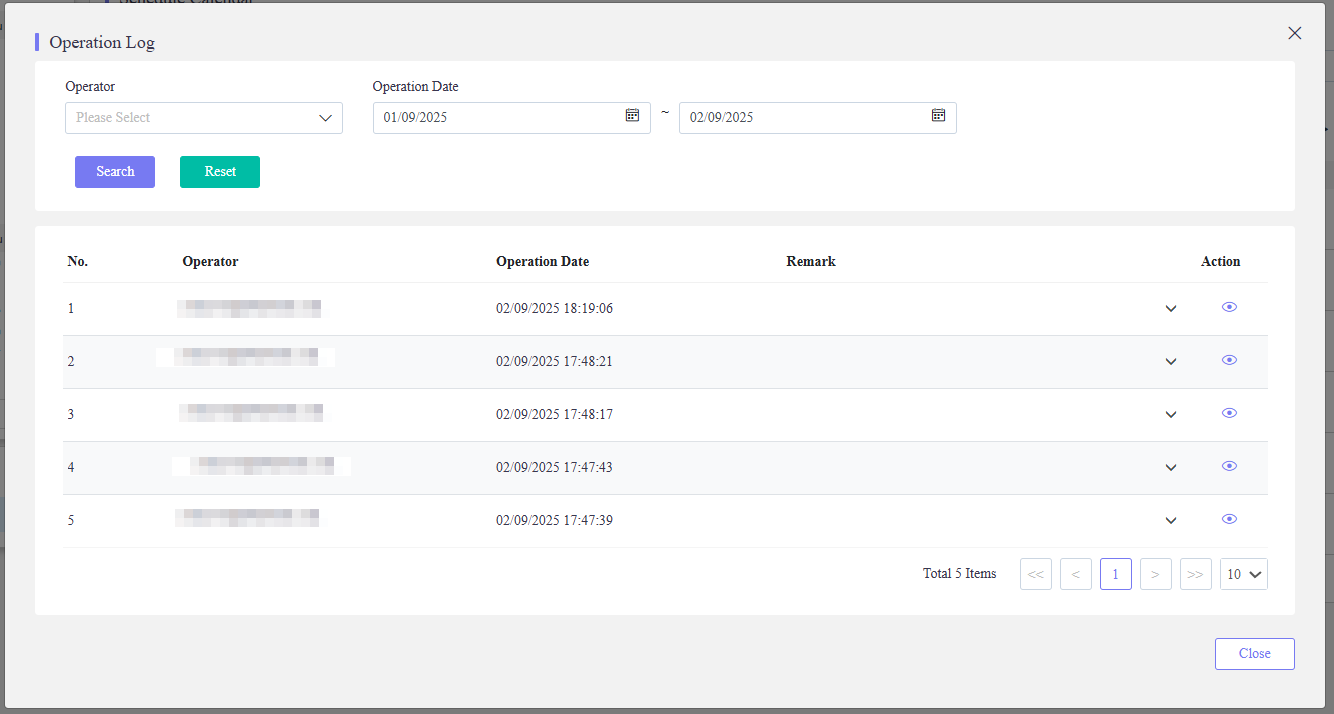Click the Close button at bottom

pos(1255,654)
